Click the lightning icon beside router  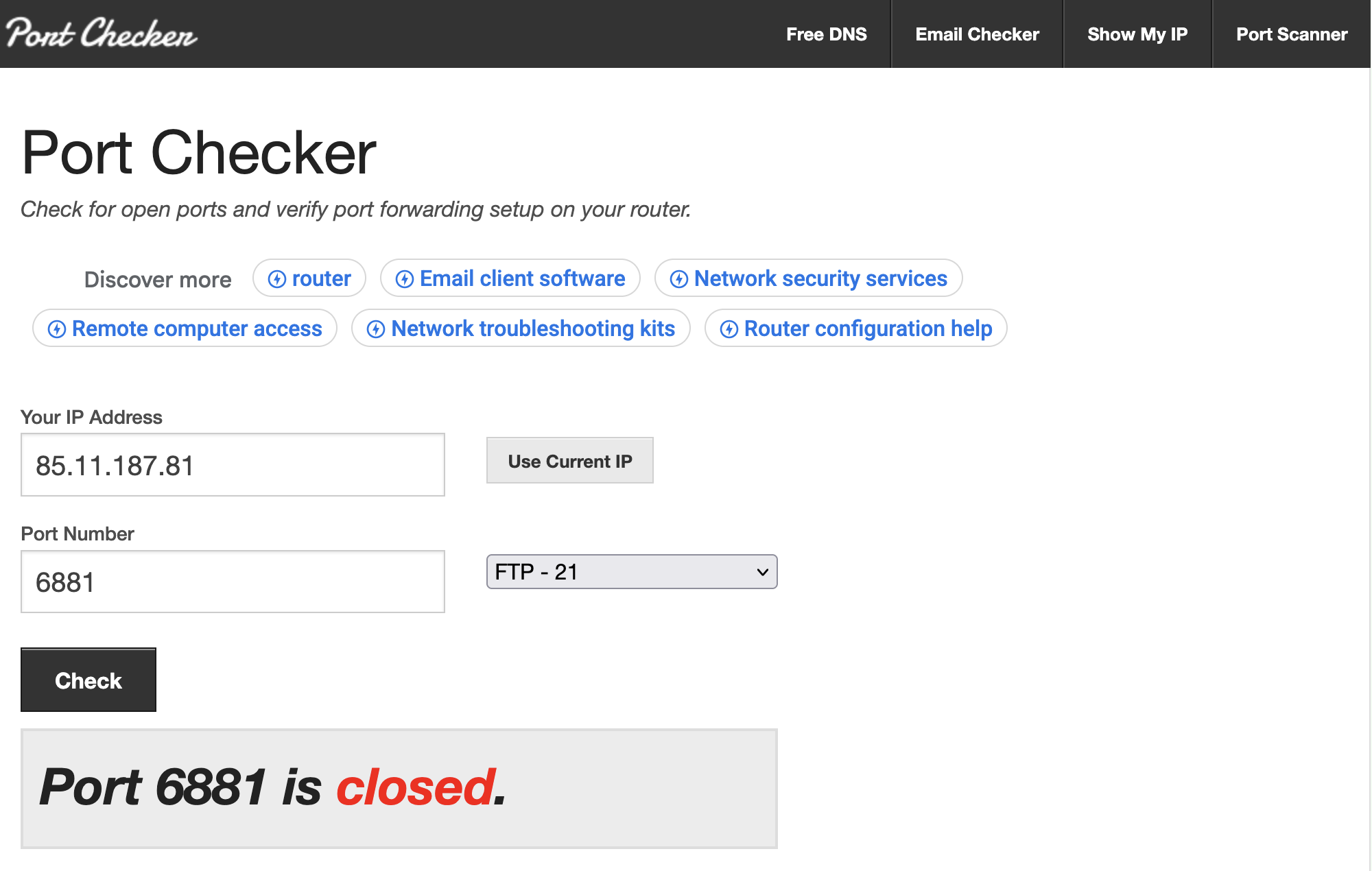tap(277, 279)
